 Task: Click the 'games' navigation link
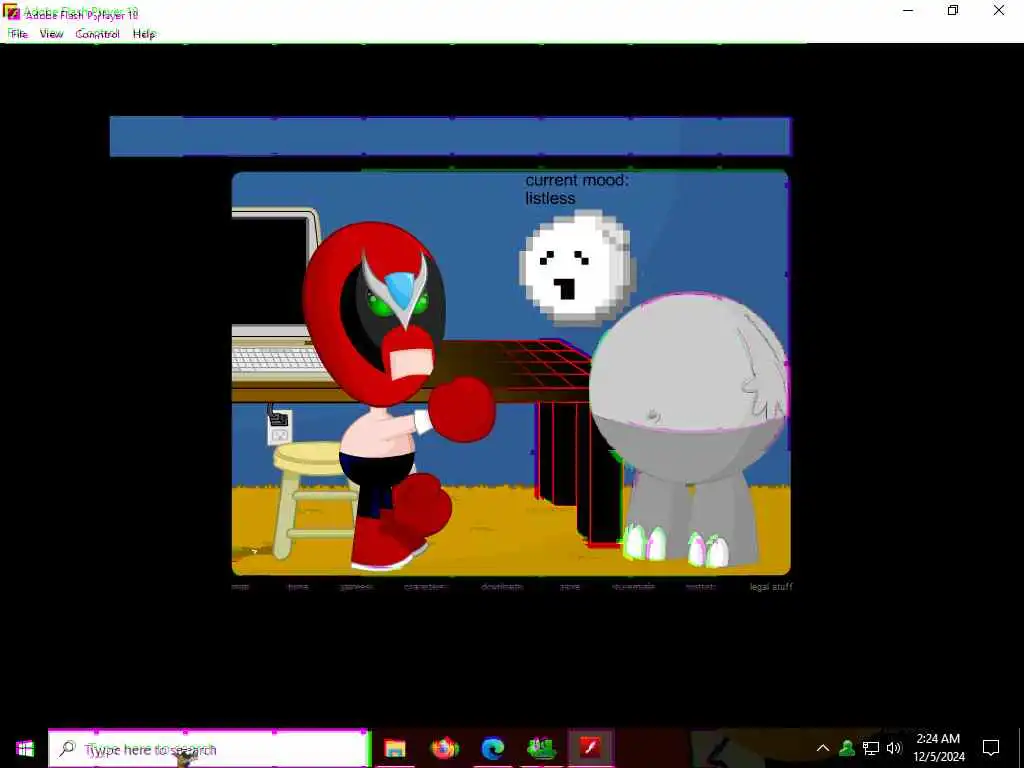tap(357, 587)
